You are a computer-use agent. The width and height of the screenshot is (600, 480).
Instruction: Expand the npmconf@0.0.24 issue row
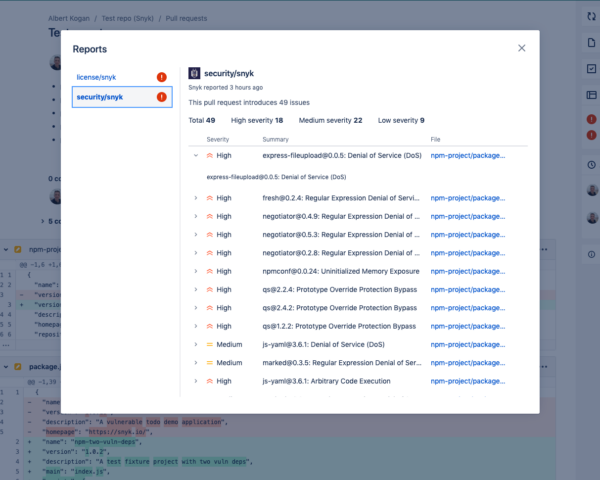click(195, 271)
